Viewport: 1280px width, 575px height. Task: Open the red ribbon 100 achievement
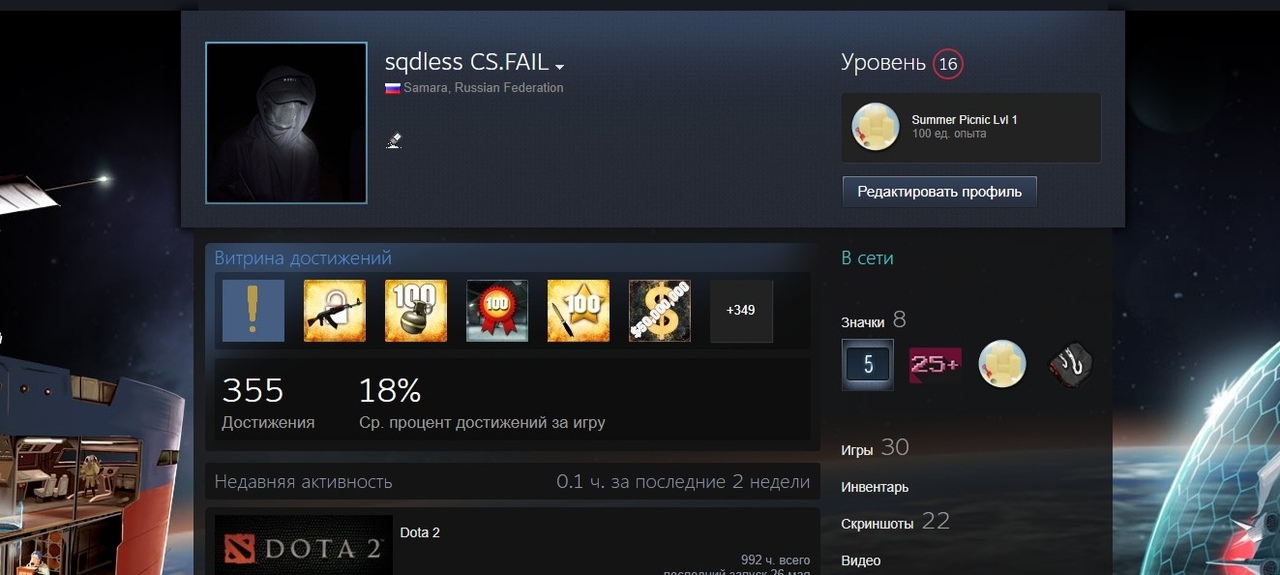pos(497,310)
